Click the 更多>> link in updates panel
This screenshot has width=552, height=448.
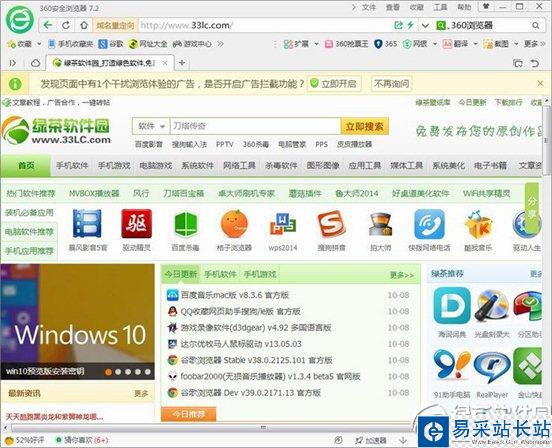point(402,275)
